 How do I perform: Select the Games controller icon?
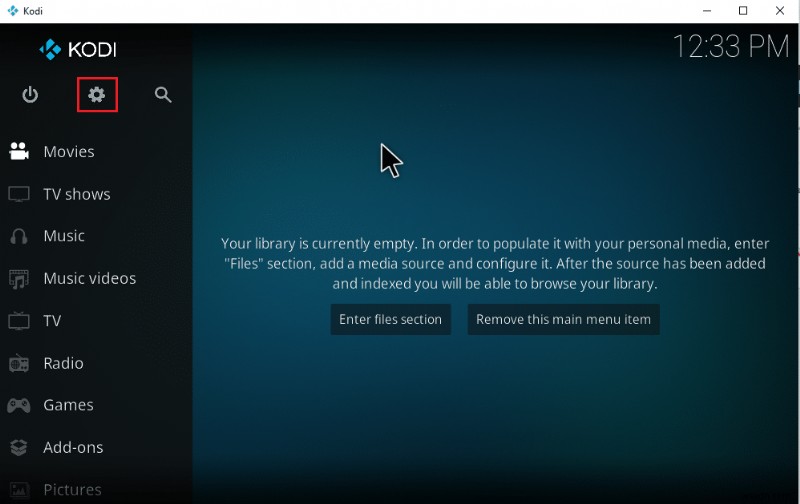click(x=19, y=406)
